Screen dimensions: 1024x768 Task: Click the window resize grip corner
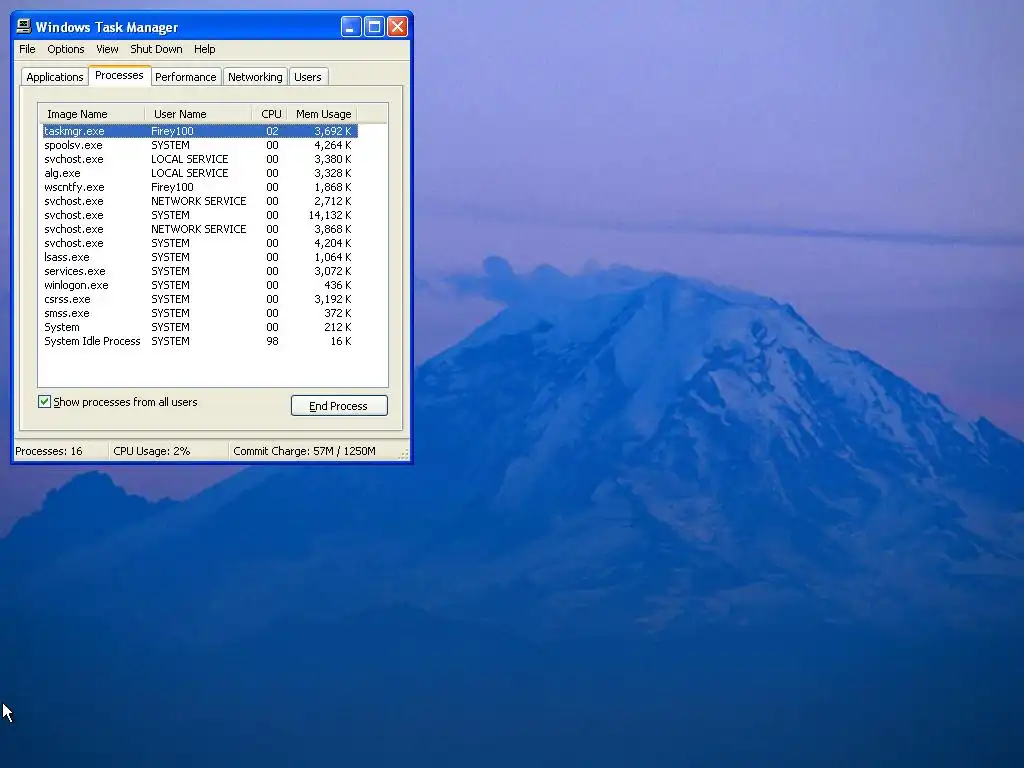404,455
